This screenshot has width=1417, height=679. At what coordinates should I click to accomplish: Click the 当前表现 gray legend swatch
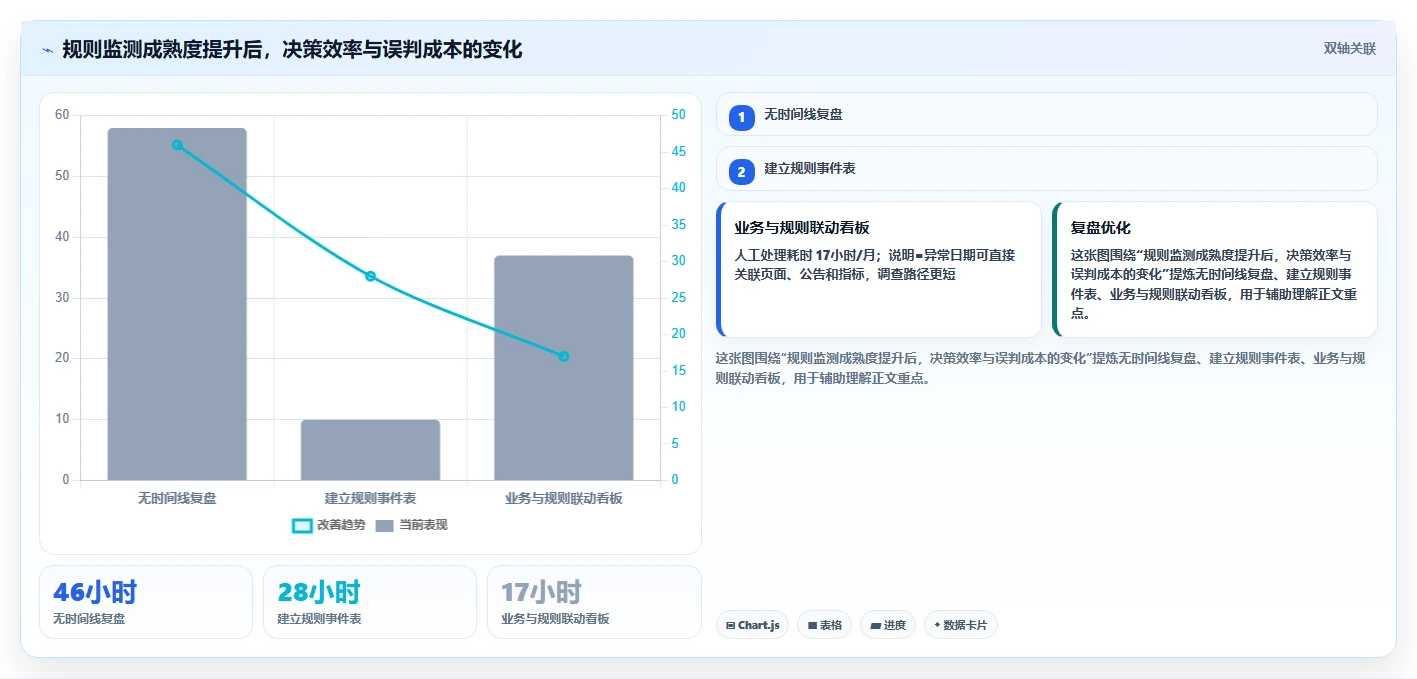pos(385,526)
